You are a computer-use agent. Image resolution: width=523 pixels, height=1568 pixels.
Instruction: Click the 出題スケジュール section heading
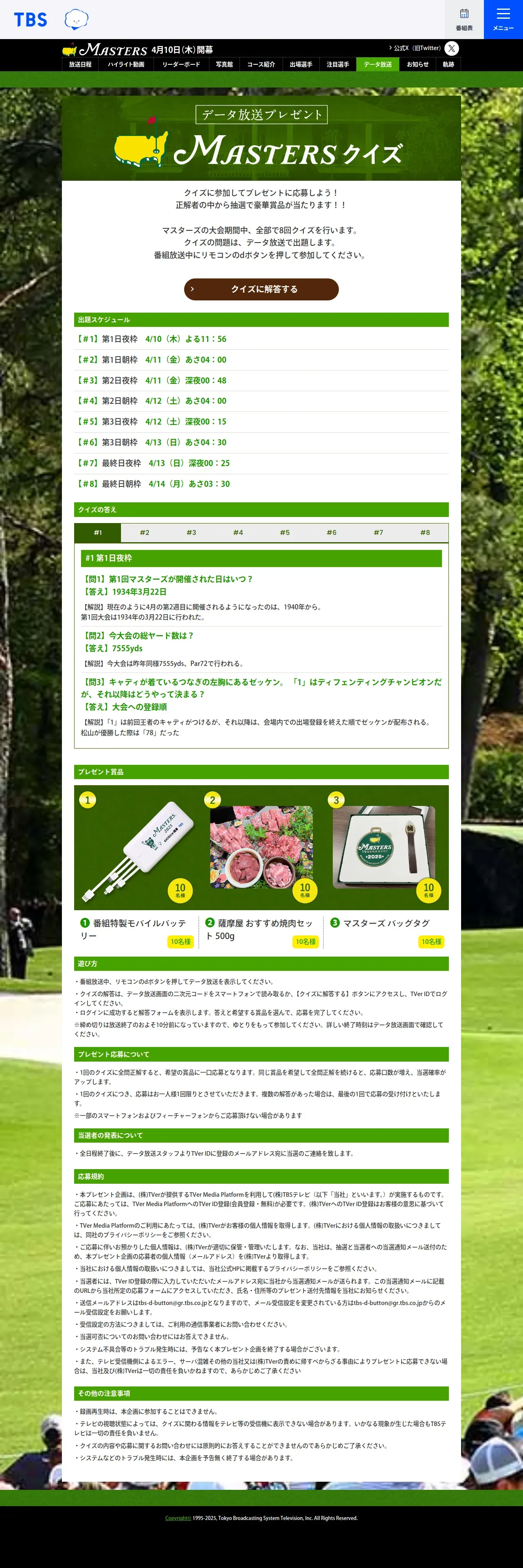[261, 320]
